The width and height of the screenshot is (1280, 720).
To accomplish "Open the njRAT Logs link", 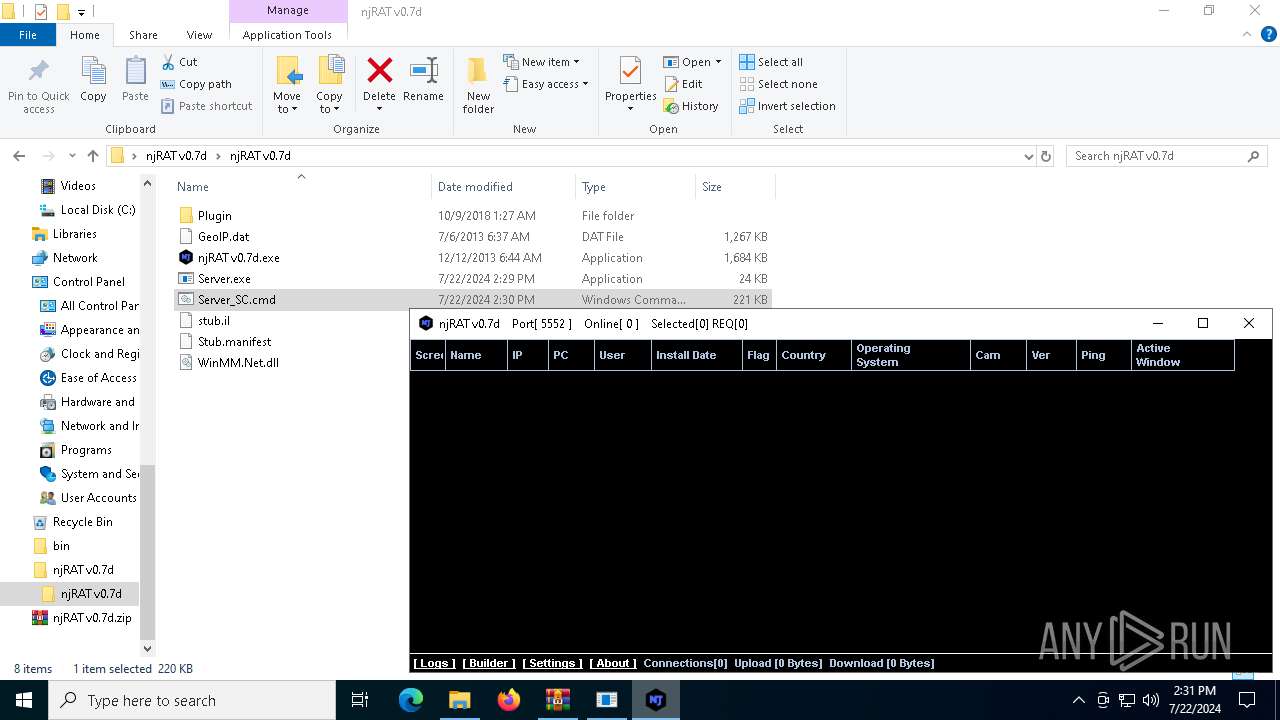I will click(x=434, y=663).
